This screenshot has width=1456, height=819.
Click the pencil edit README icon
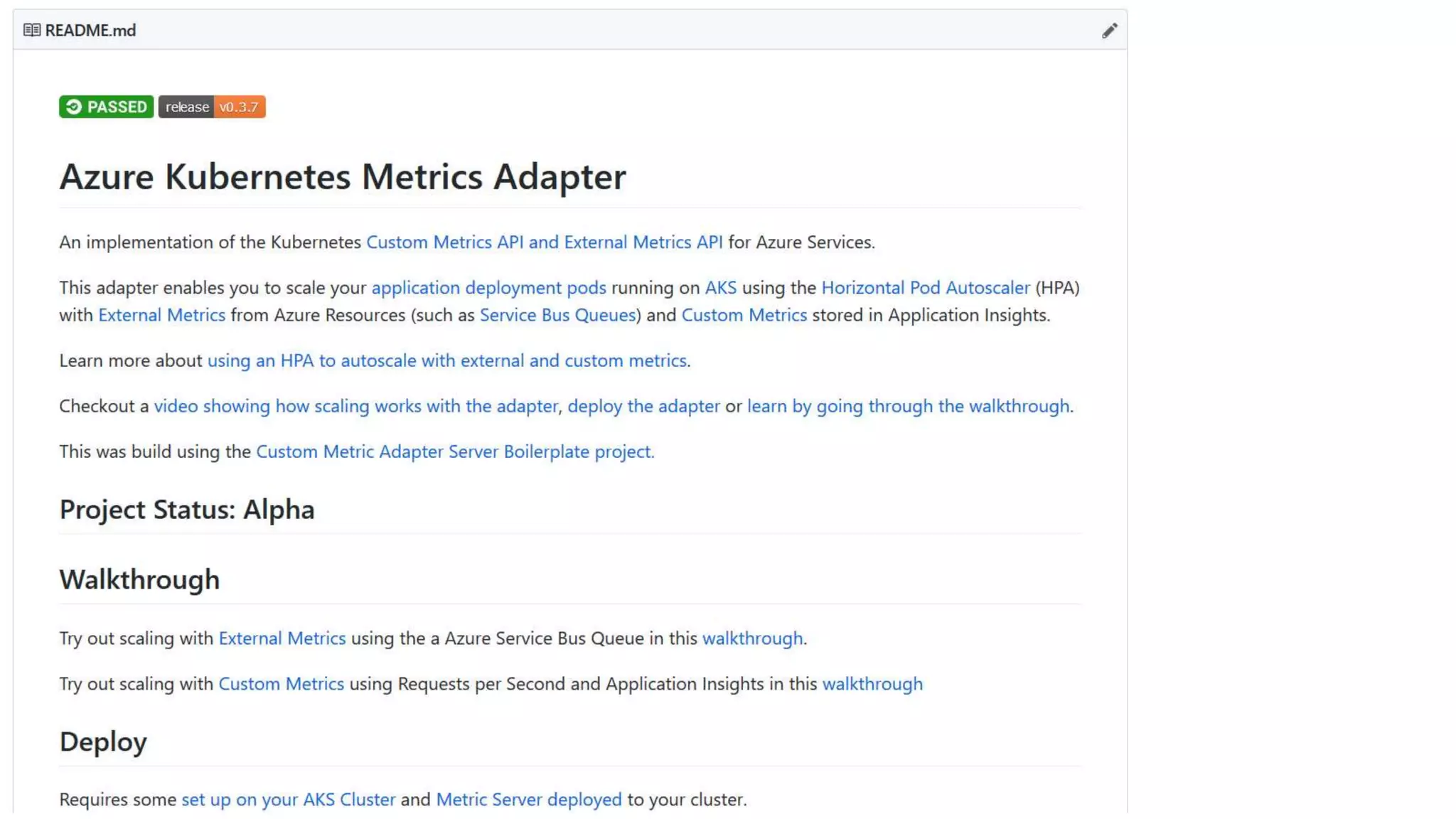pos(1109,31)
